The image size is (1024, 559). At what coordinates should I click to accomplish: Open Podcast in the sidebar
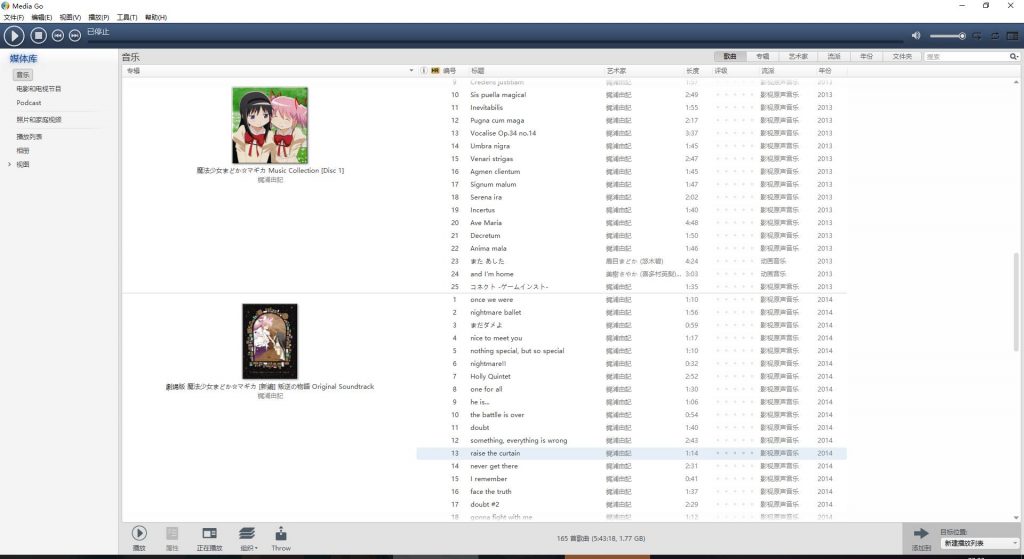[x=29, y=103]
